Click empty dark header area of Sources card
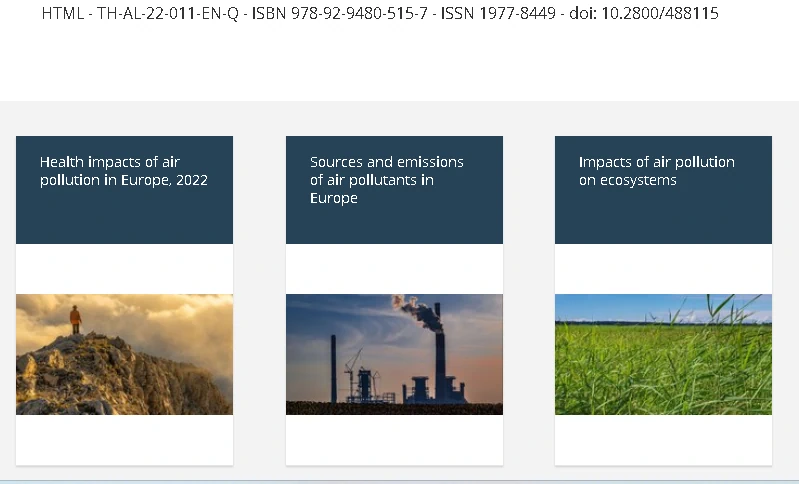This screenshot has height=484, width=799. coord(394,227)
